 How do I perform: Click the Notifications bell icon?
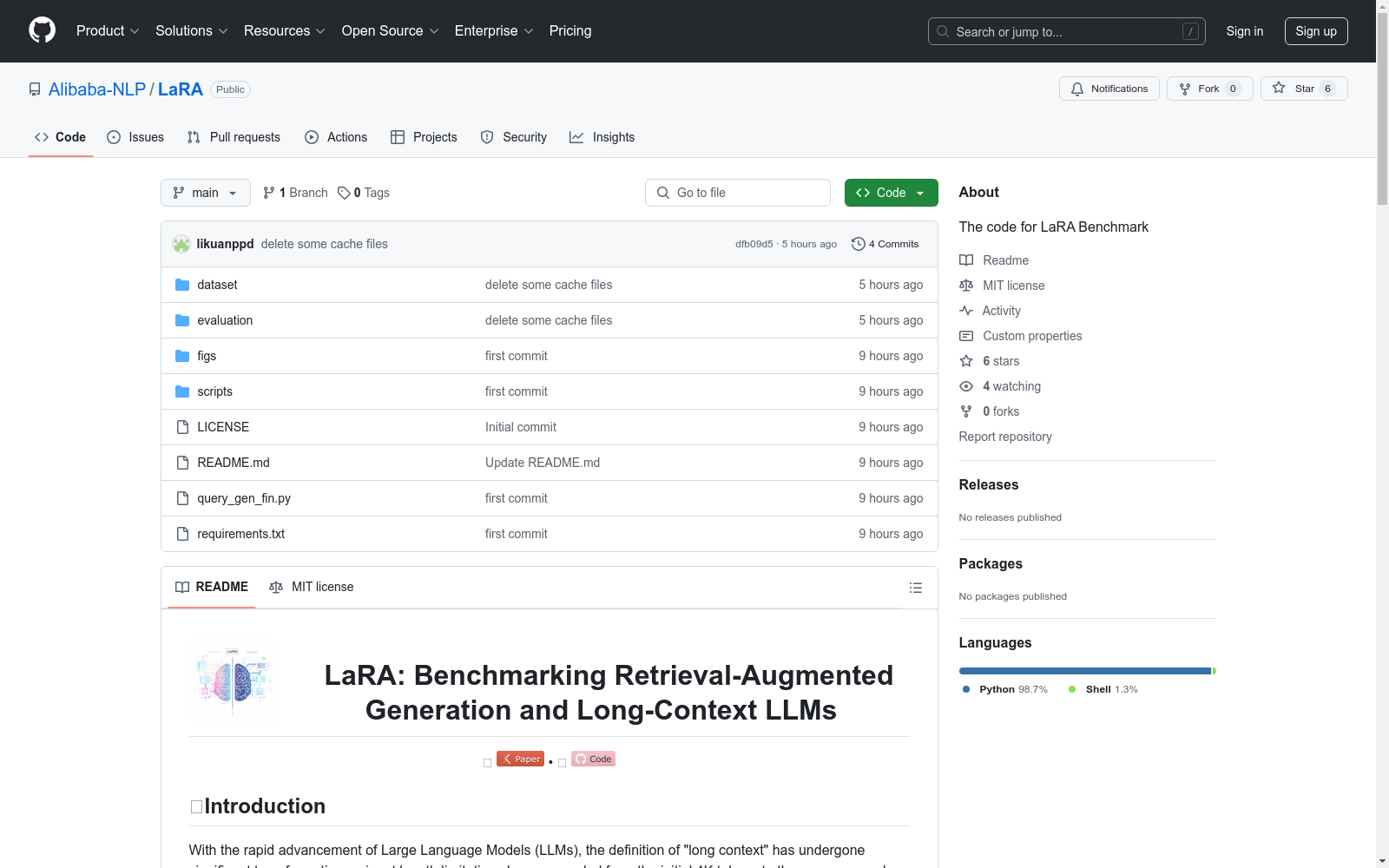tap(1077, 89)
